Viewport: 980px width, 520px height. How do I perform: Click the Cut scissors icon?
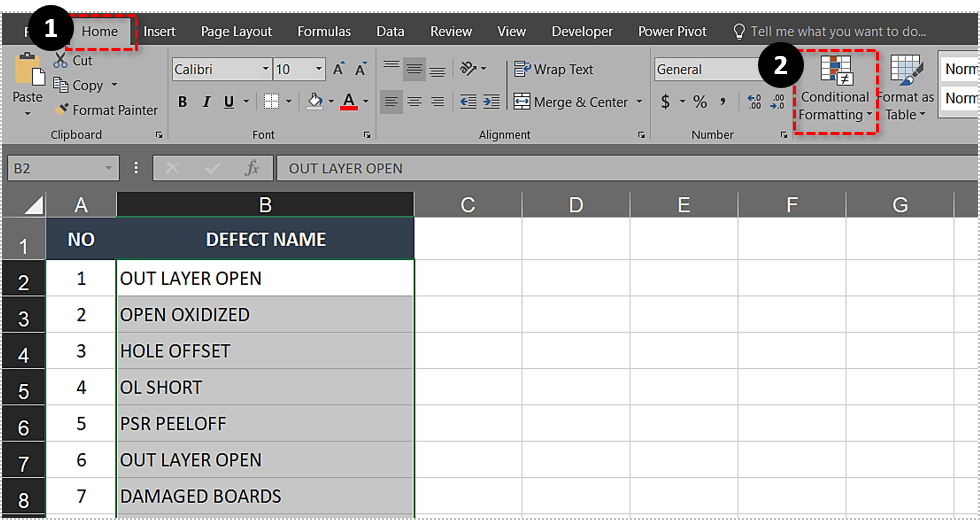click(x=61, y=61)
